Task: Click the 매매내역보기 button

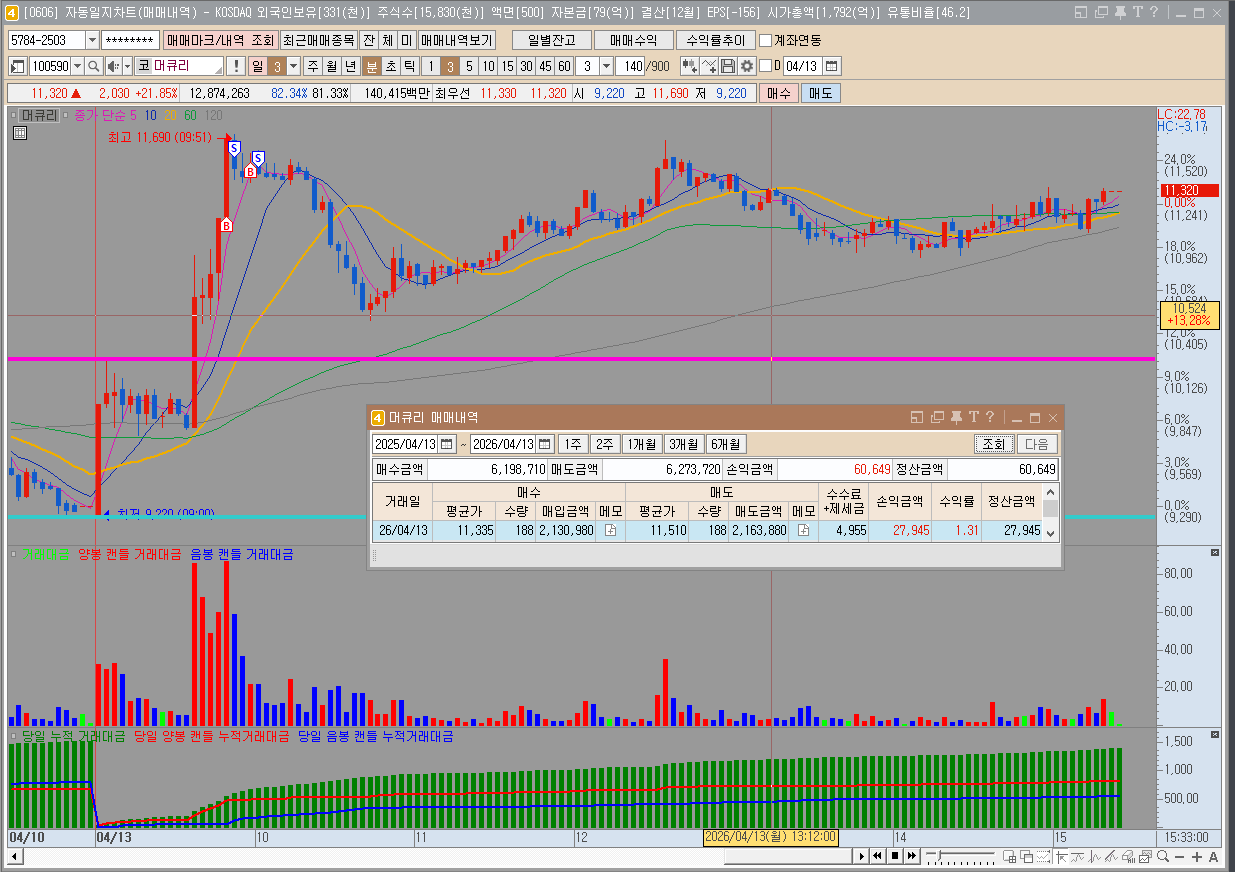Action: [x=455, y=40]
